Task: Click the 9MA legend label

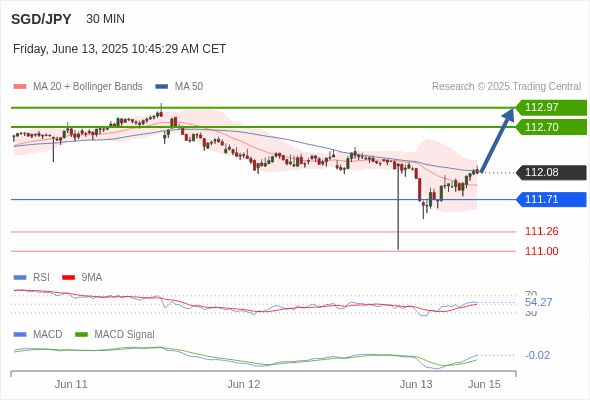Action: [92, 278]
